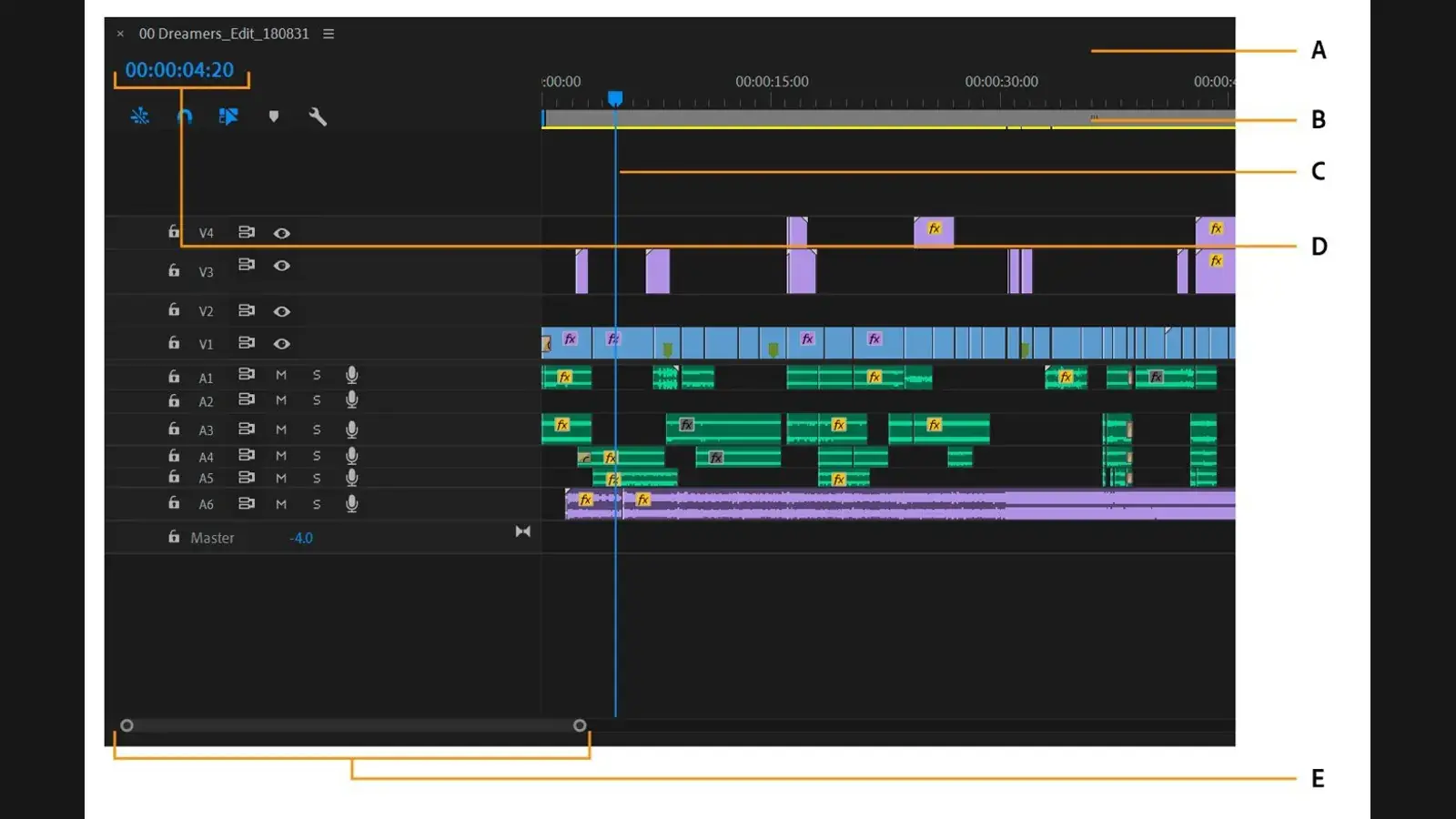Click left handle of zoom scroll bar
Viewport: 1456px width, 819px height.
coord(126,725)
